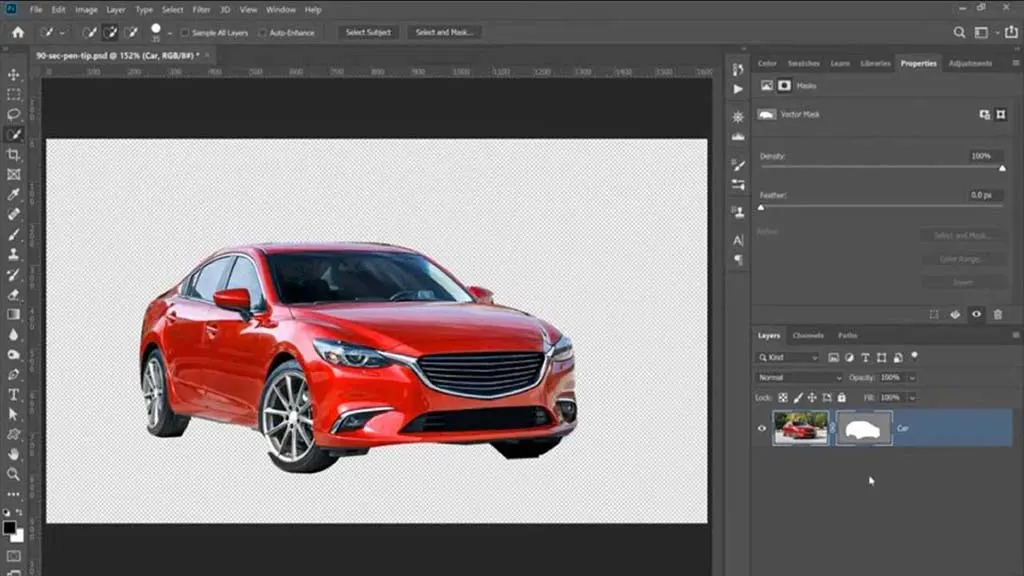Select the Hand tool
Screen dimensions: 1024x576
[13, 454]
